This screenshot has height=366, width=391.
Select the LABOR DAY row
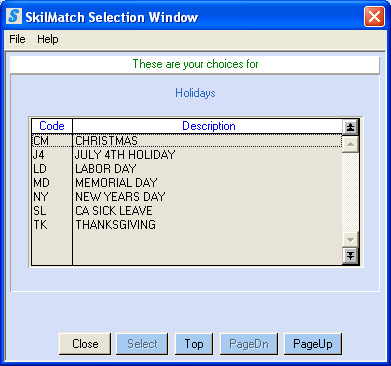[187, 169]
